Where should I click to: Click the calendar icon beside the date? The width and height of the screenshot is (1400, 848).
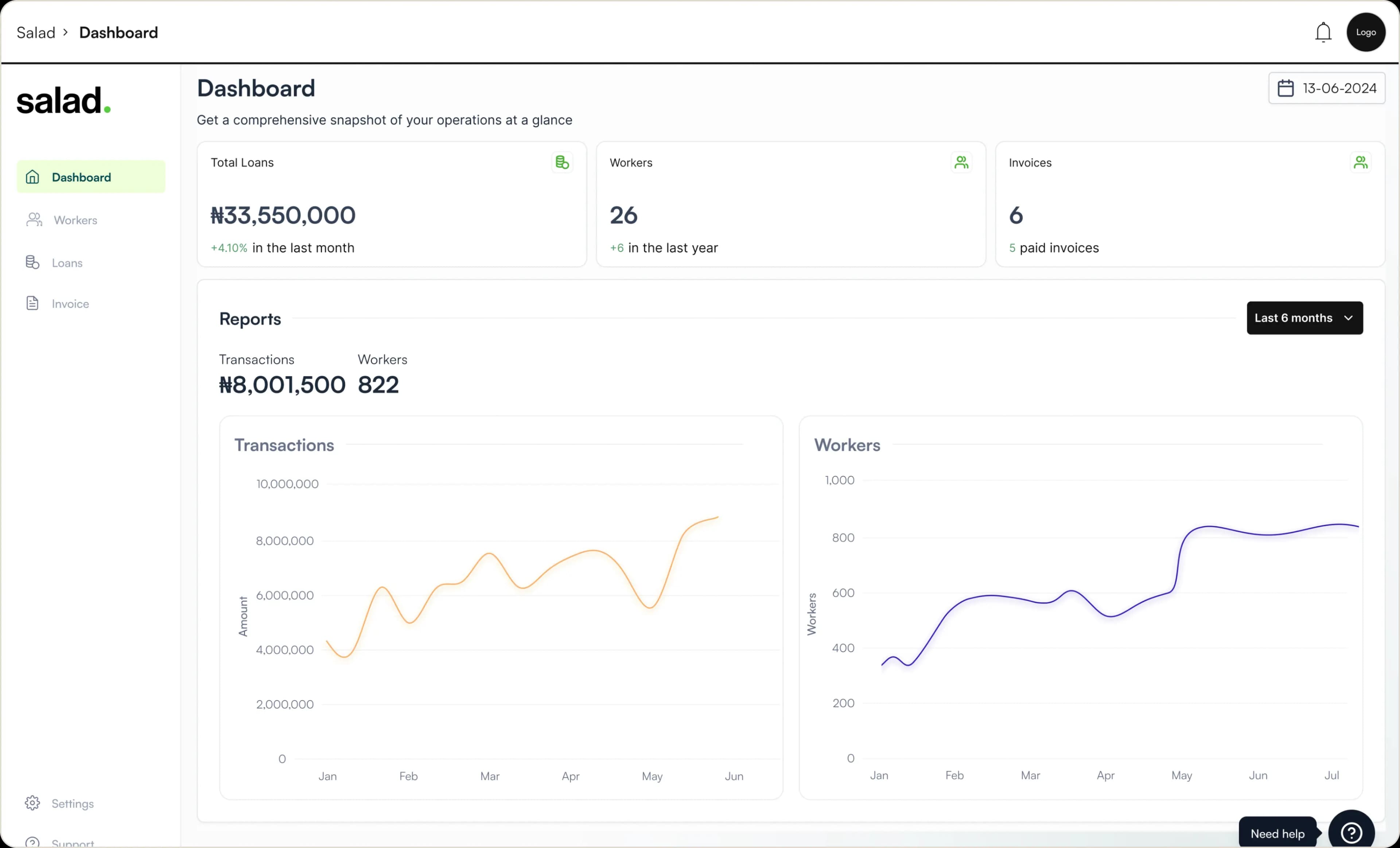click(1285, 88)
